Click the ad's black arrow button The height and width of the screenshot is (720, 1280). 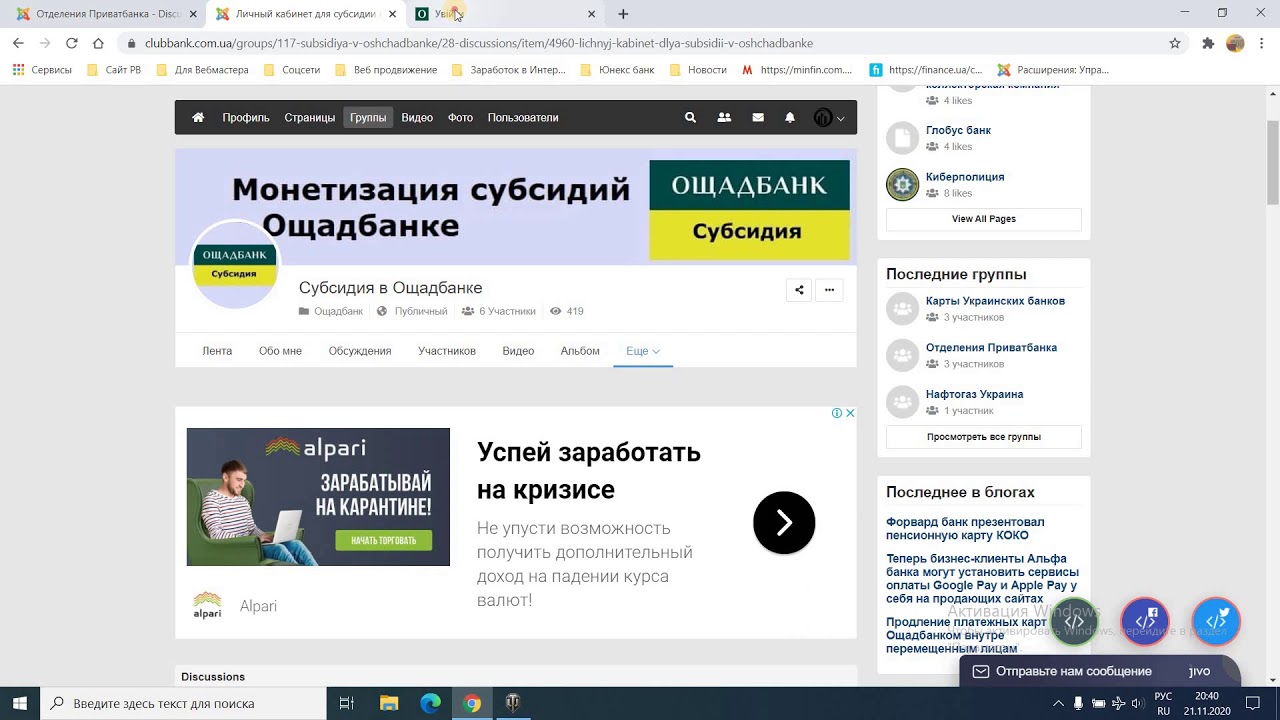click(784, 522)
